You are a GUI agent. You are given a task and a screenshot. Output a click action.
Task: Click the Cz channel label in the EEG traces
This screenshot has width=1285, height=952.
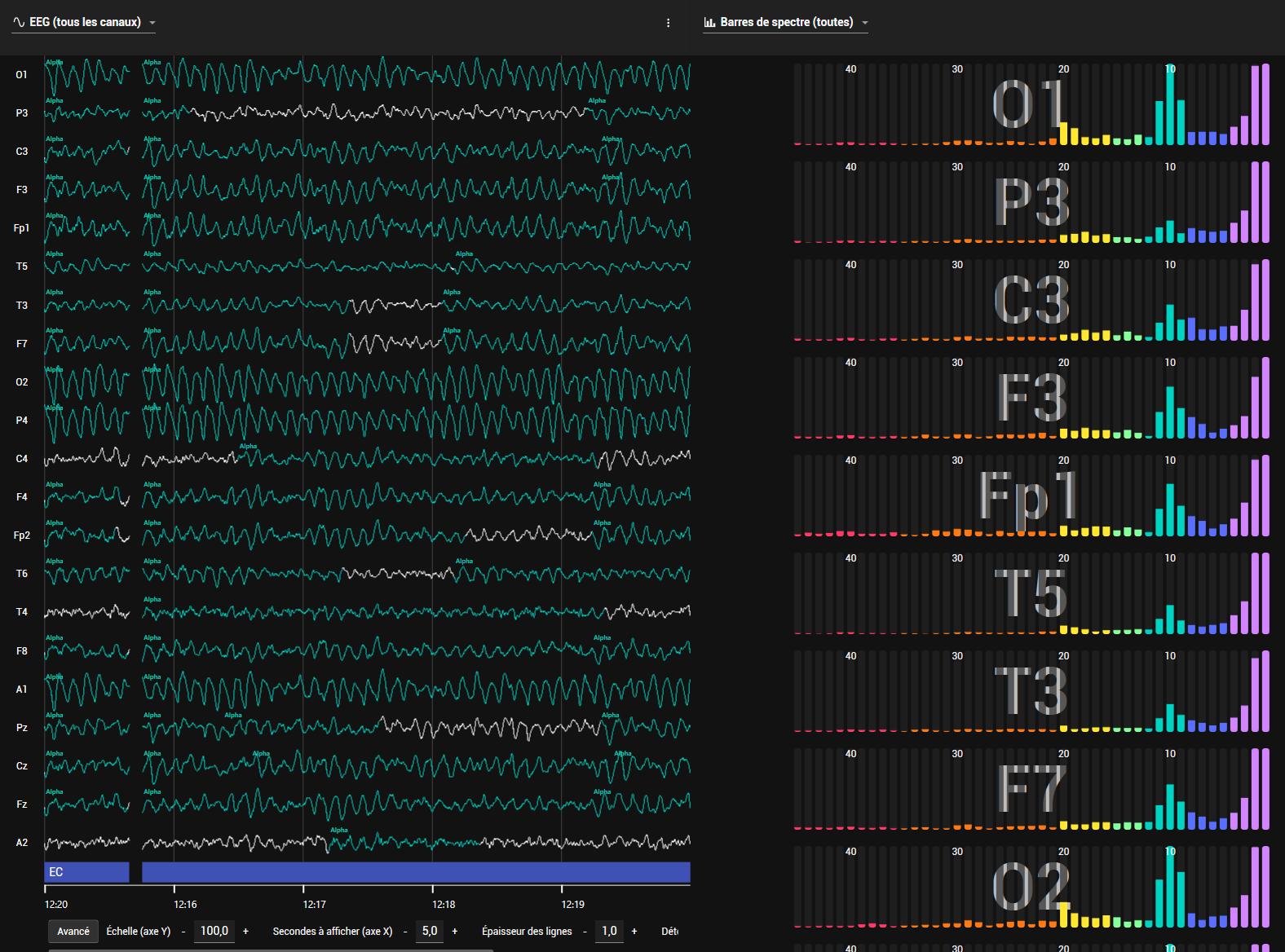pos(21,766)
